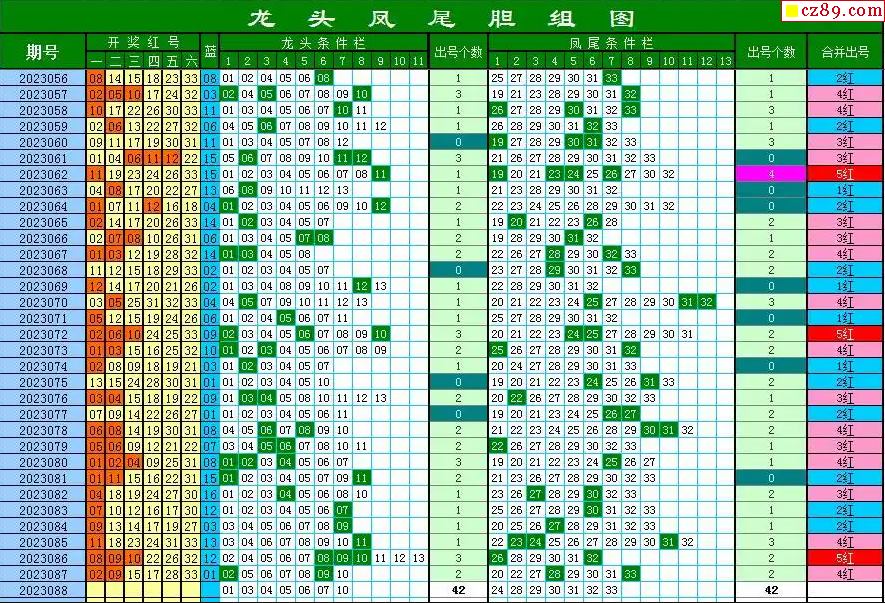Select issue row 2023056
This screenshot has height=603, width=885.
[43, 78]
